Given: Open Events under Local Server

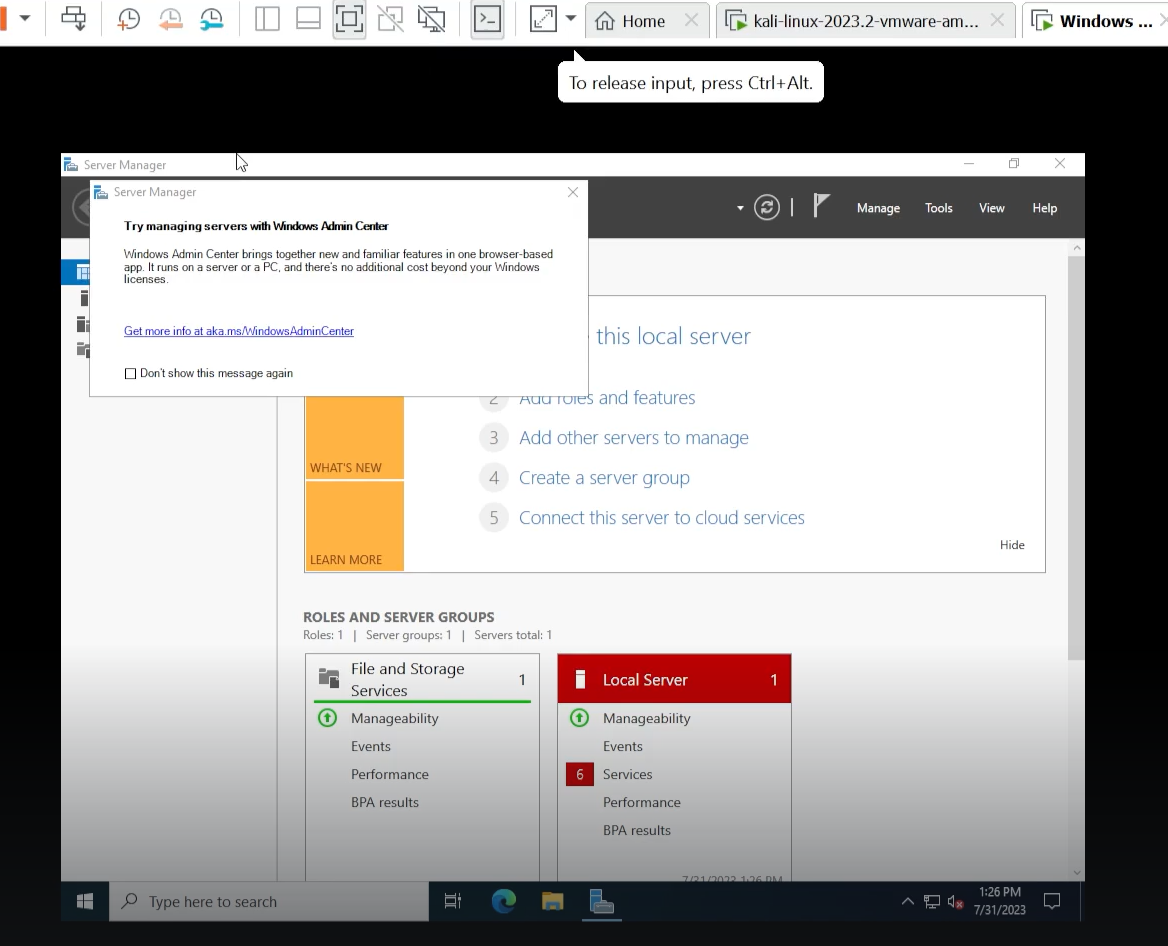Looking at the screenshot, I should 622,746.
